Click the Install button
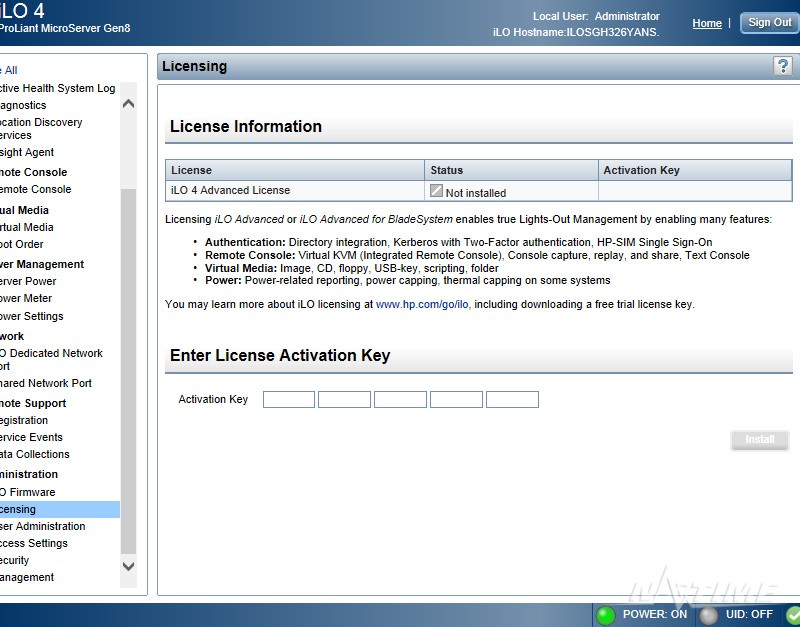The width and height of the screenshot is (800, 627). pyautogui.click(x=760, y=440)
